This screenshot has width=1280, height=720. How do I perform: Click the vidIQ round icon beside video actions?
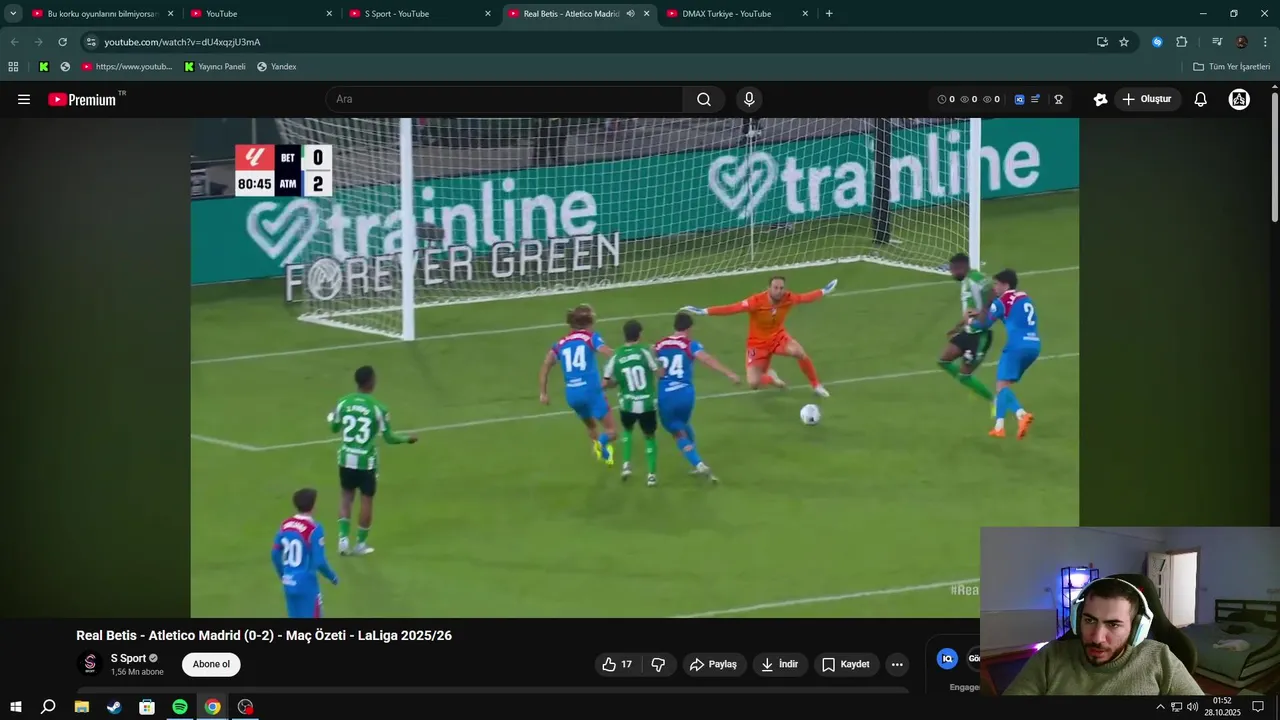pyautogui.click(x=947, y=658)
